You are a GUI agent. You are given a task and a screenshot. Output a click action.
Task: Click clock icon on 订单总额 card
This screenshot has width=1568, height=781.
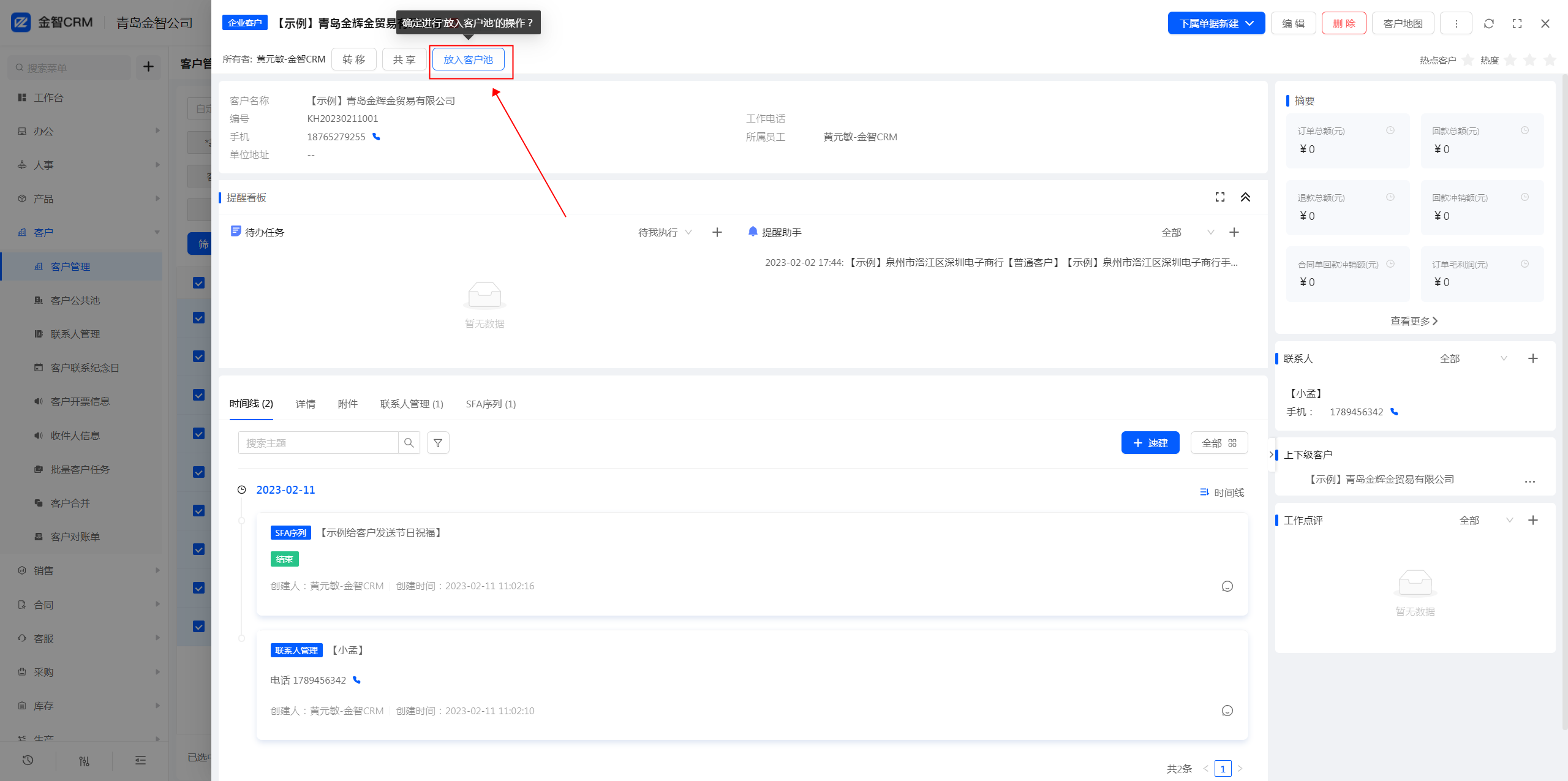click(1390, 130)
